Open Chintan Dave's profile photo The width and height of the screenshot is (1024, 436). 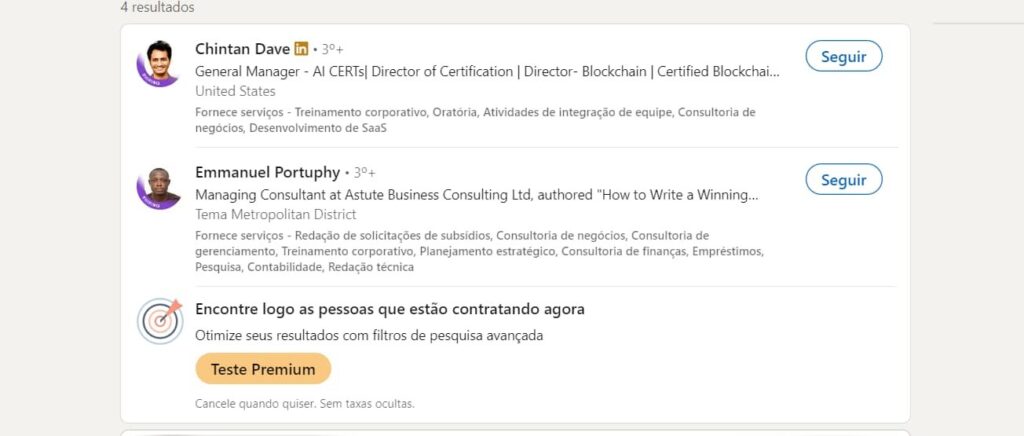(x=158, y=64)
